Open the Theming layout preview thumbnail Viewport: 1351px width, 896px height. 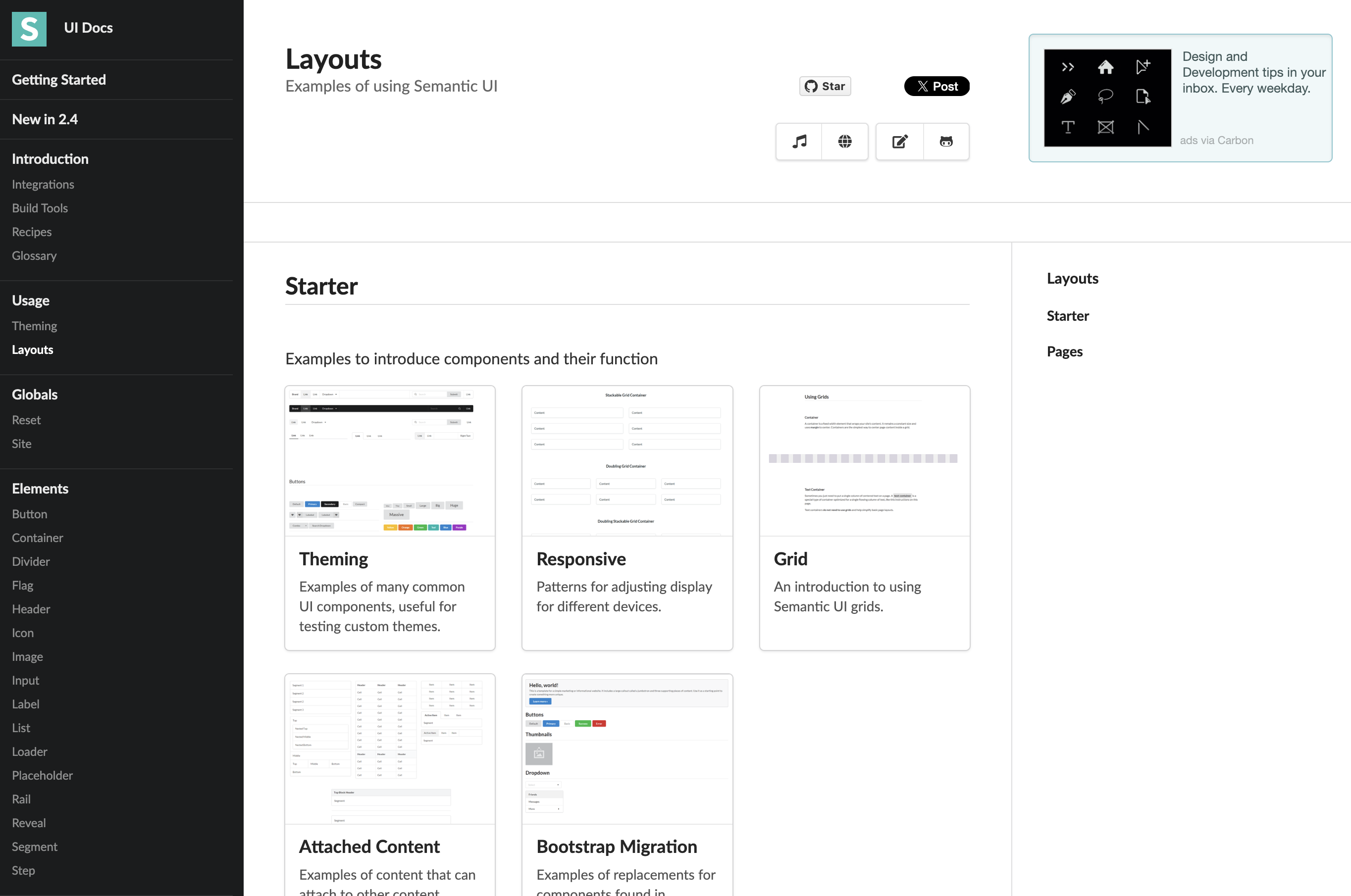coord(390,461)
